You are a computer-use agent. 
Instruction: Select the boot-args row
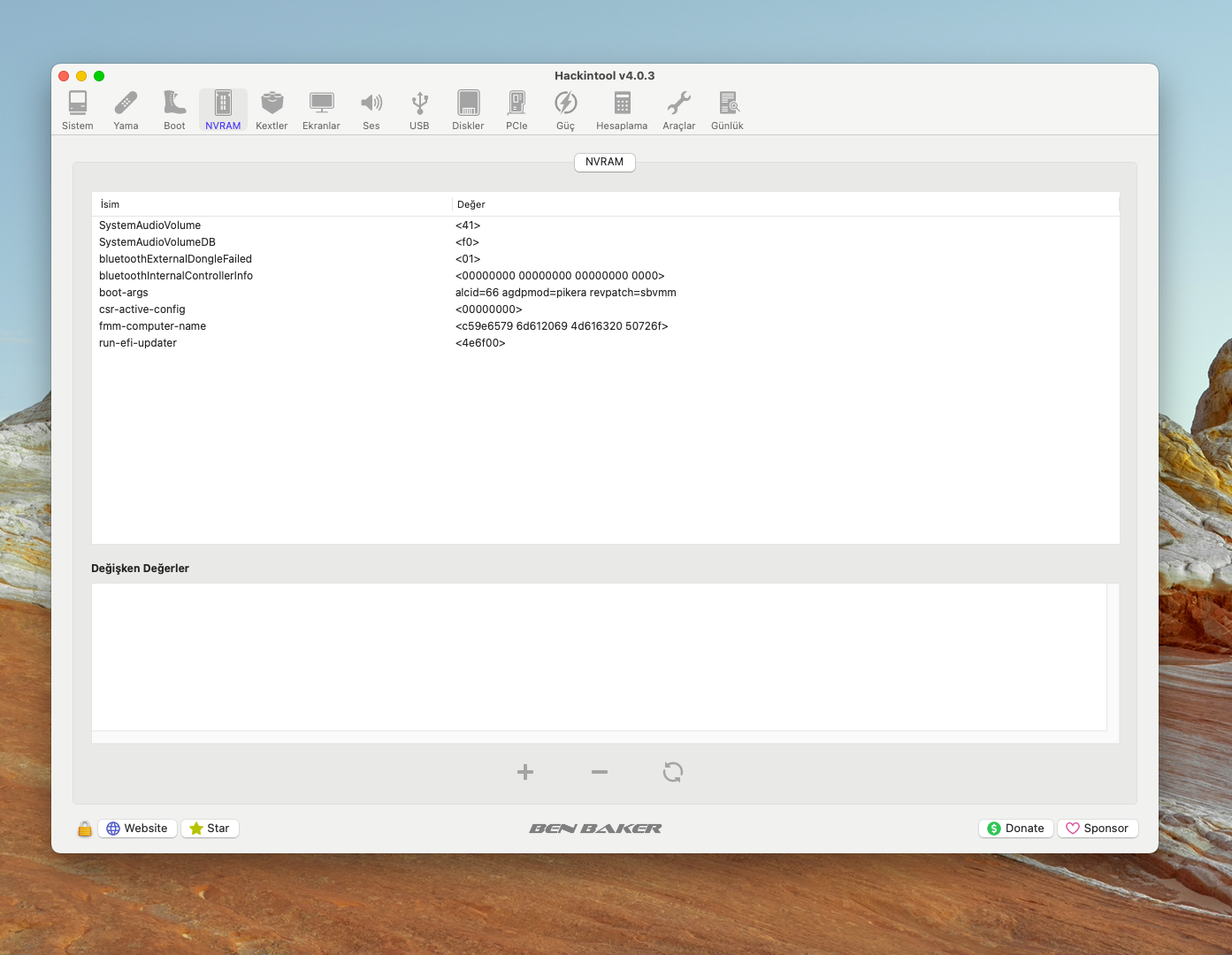click(124, 293)
